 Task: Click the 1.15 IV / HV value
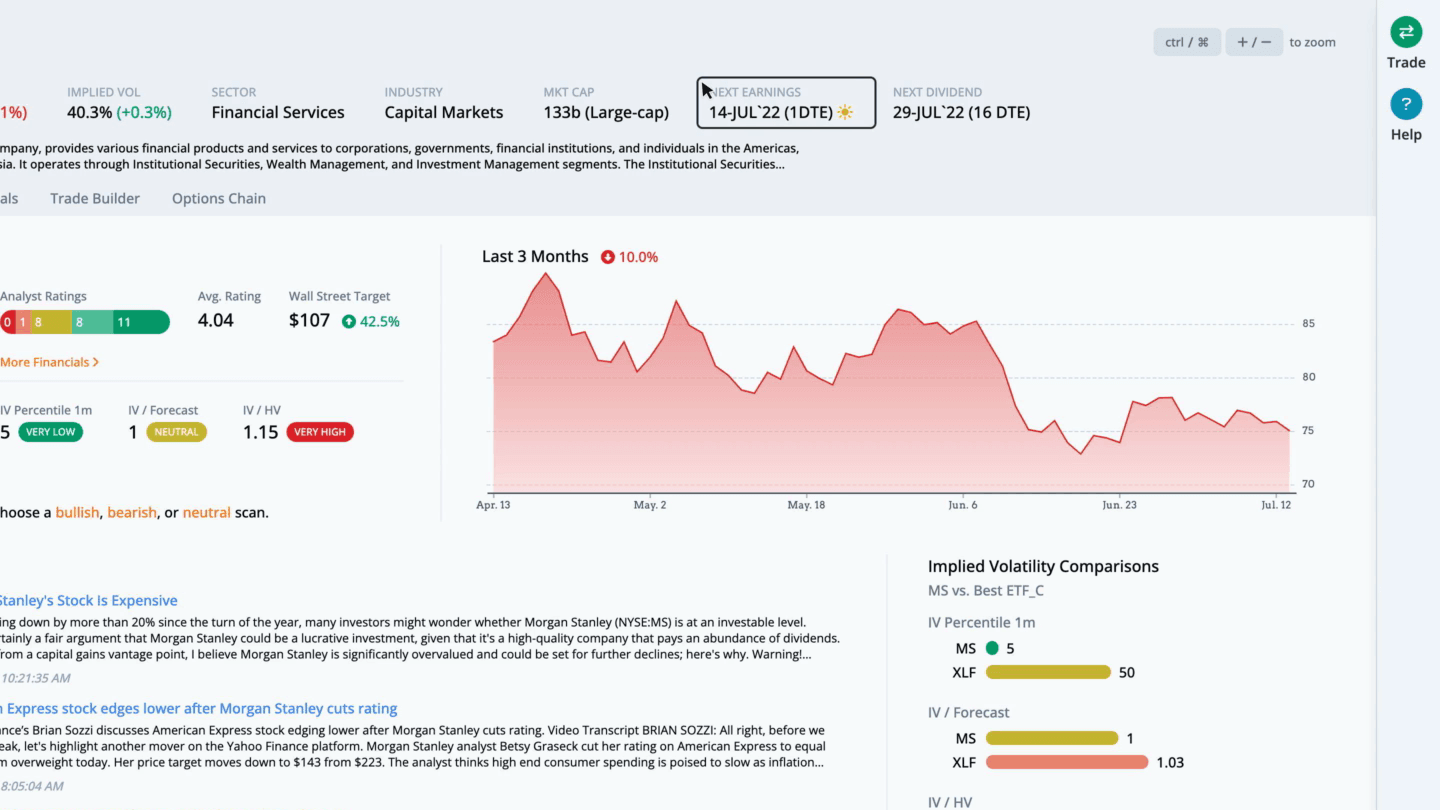pos(260,432)
